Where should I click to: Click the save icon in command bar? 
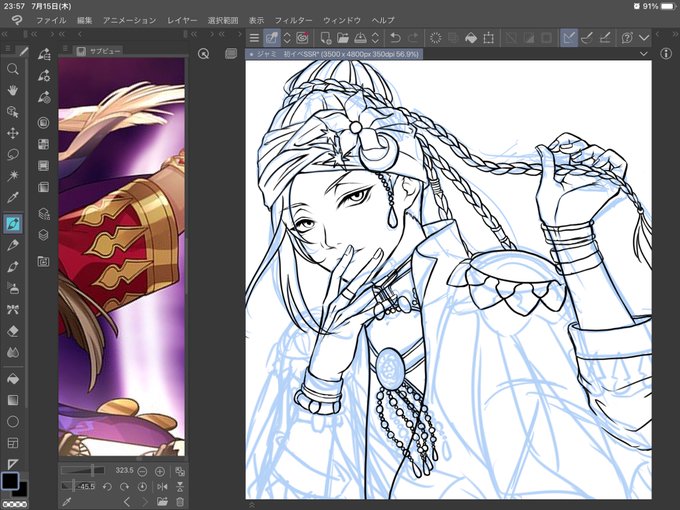pos(360,38)
